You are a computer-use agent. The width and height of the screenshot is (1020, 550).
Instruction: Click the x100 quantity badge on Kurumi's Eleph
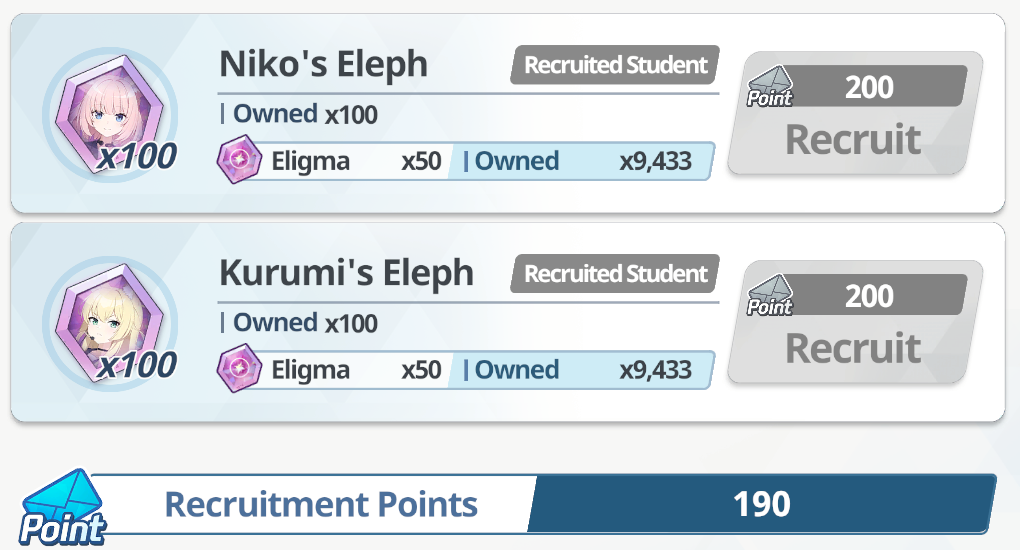pos(137,365)
